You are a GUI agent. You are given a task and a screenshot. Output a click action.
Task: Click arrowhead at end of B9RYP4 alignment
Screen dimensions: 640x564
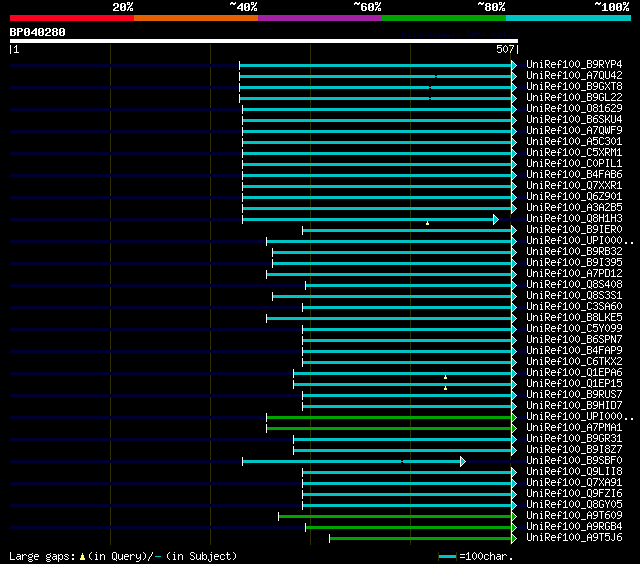point(514,65)
